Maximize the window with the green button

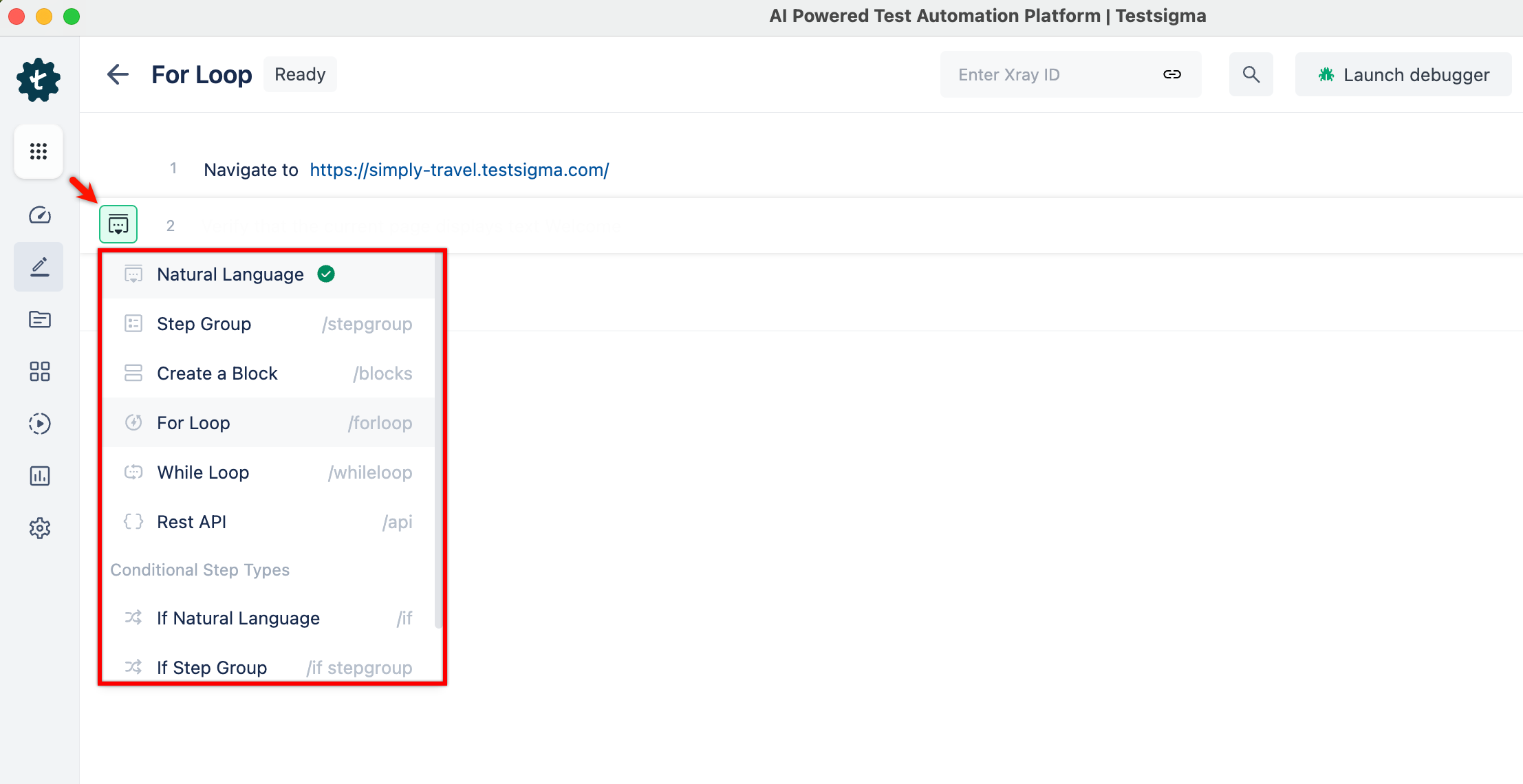point(72,17)
